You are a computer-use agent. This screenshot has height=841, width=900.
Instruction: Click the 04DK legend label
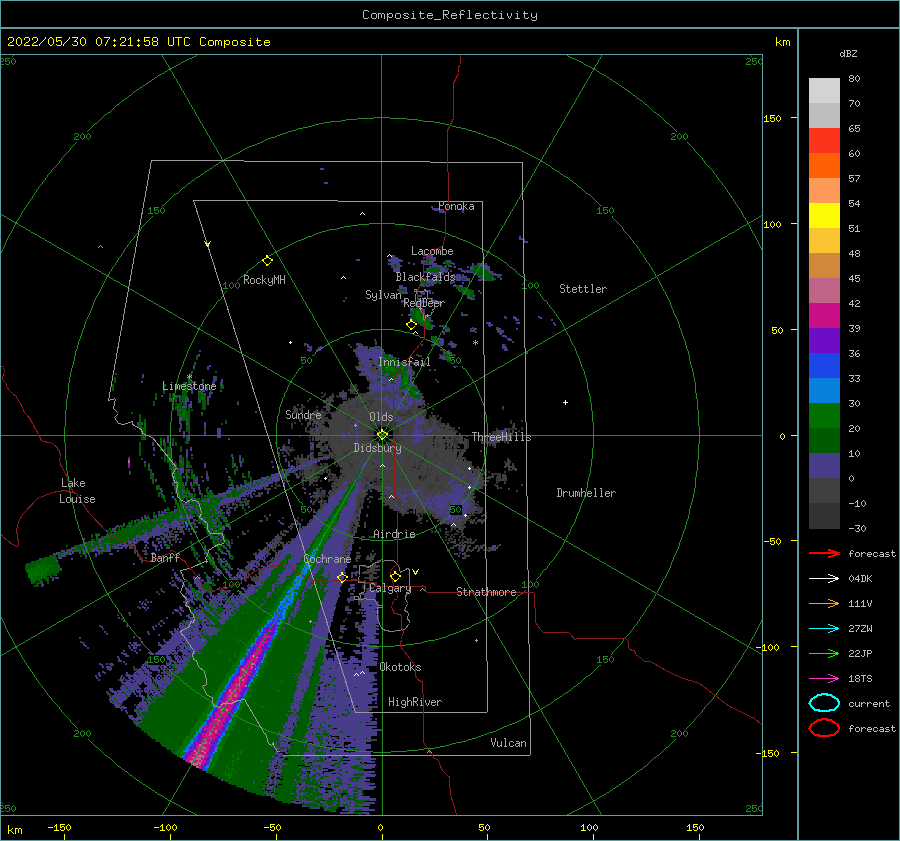860,579
